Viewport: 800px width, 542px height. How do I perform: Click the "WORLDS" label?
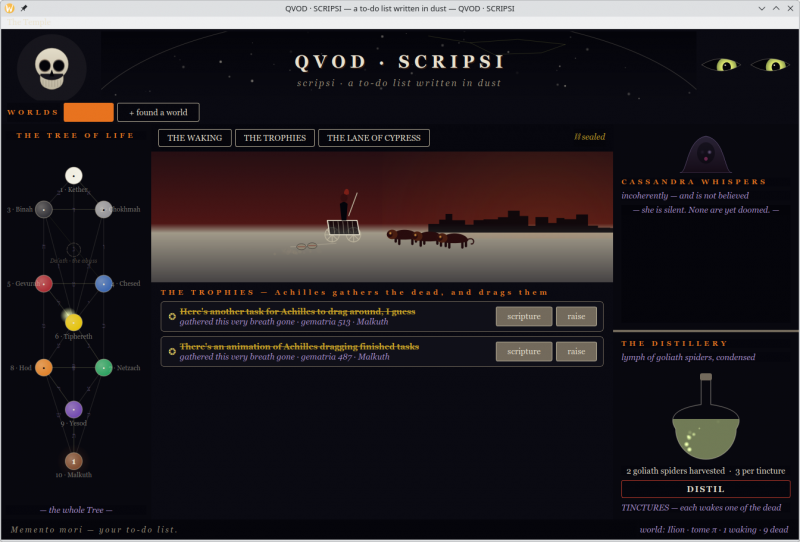pyautogui.click(x=33, y=112)
